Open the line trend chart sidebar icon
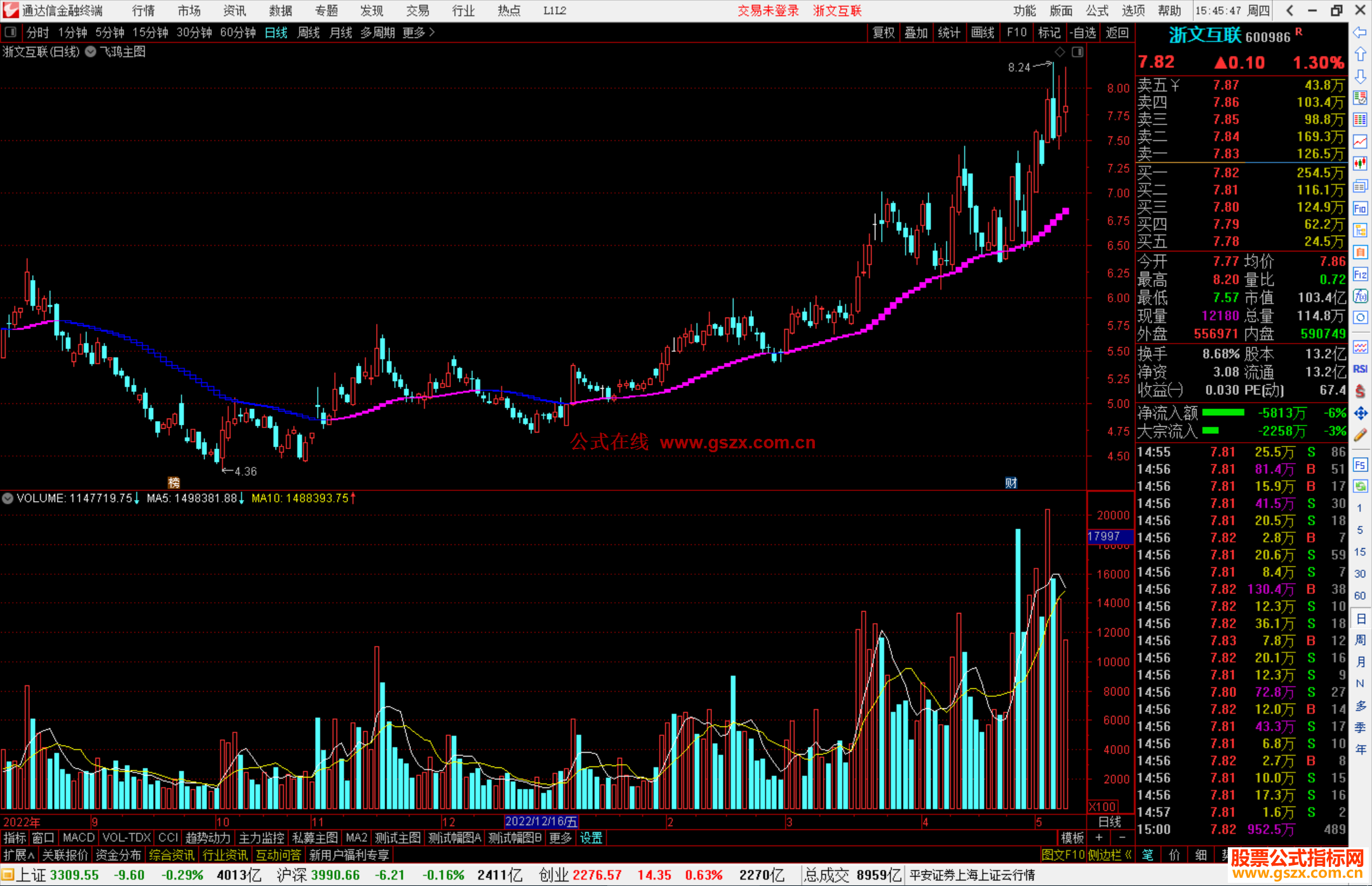 (1360, 142)
